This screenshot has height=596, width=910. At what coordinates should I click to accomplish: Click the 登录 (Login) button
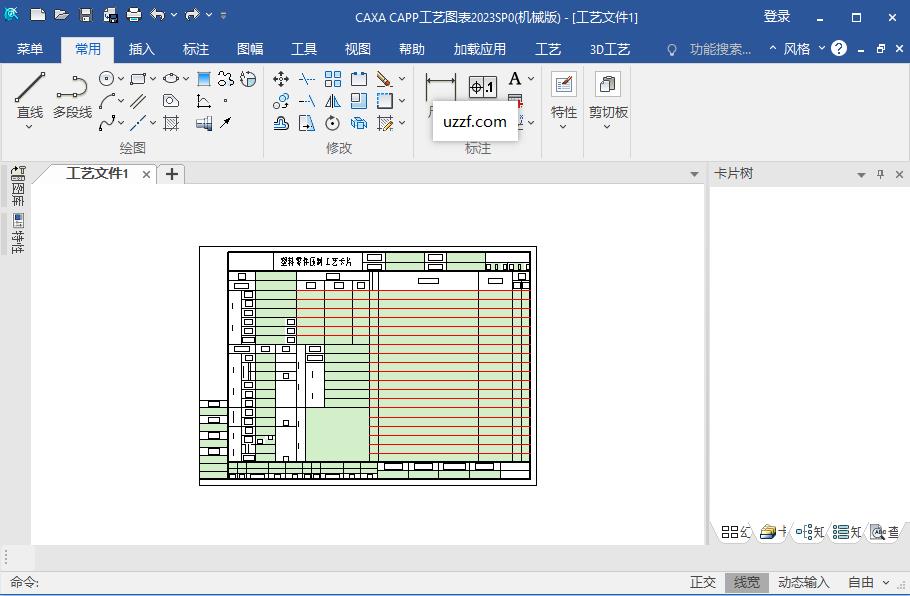777,16
